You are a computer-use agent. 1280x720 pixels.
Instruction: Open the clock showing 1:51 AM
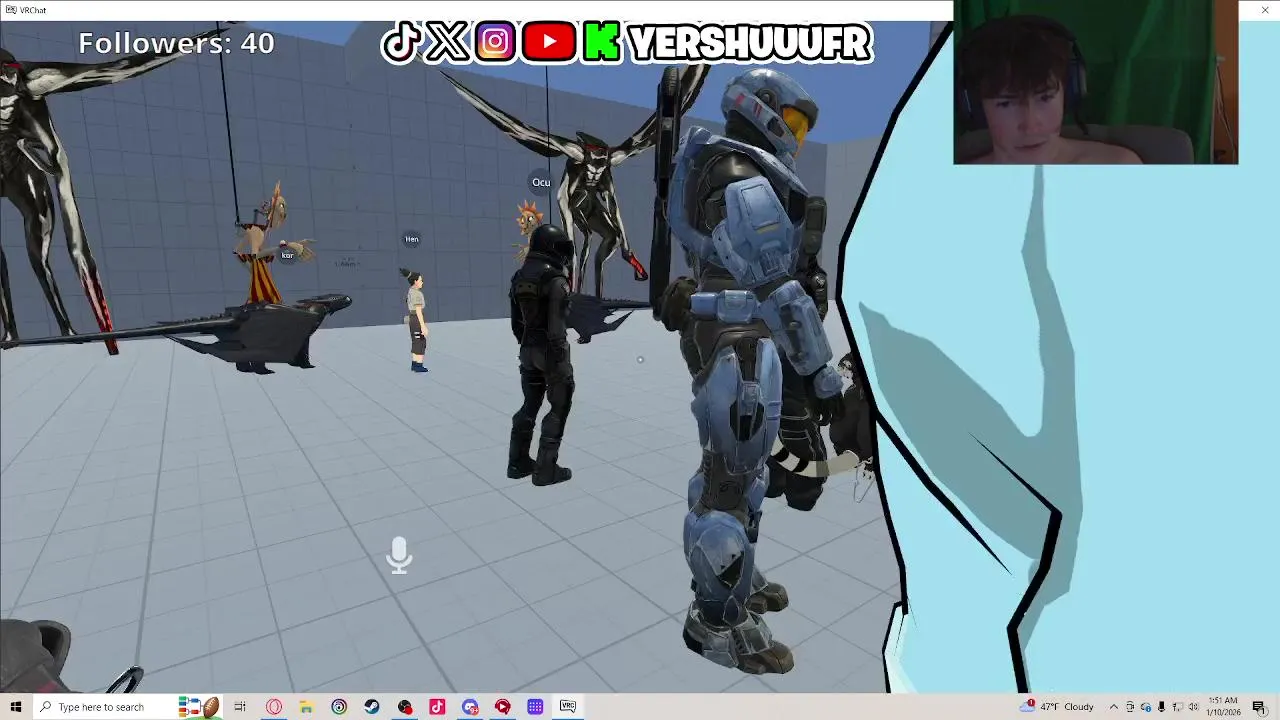point(1223,707)
